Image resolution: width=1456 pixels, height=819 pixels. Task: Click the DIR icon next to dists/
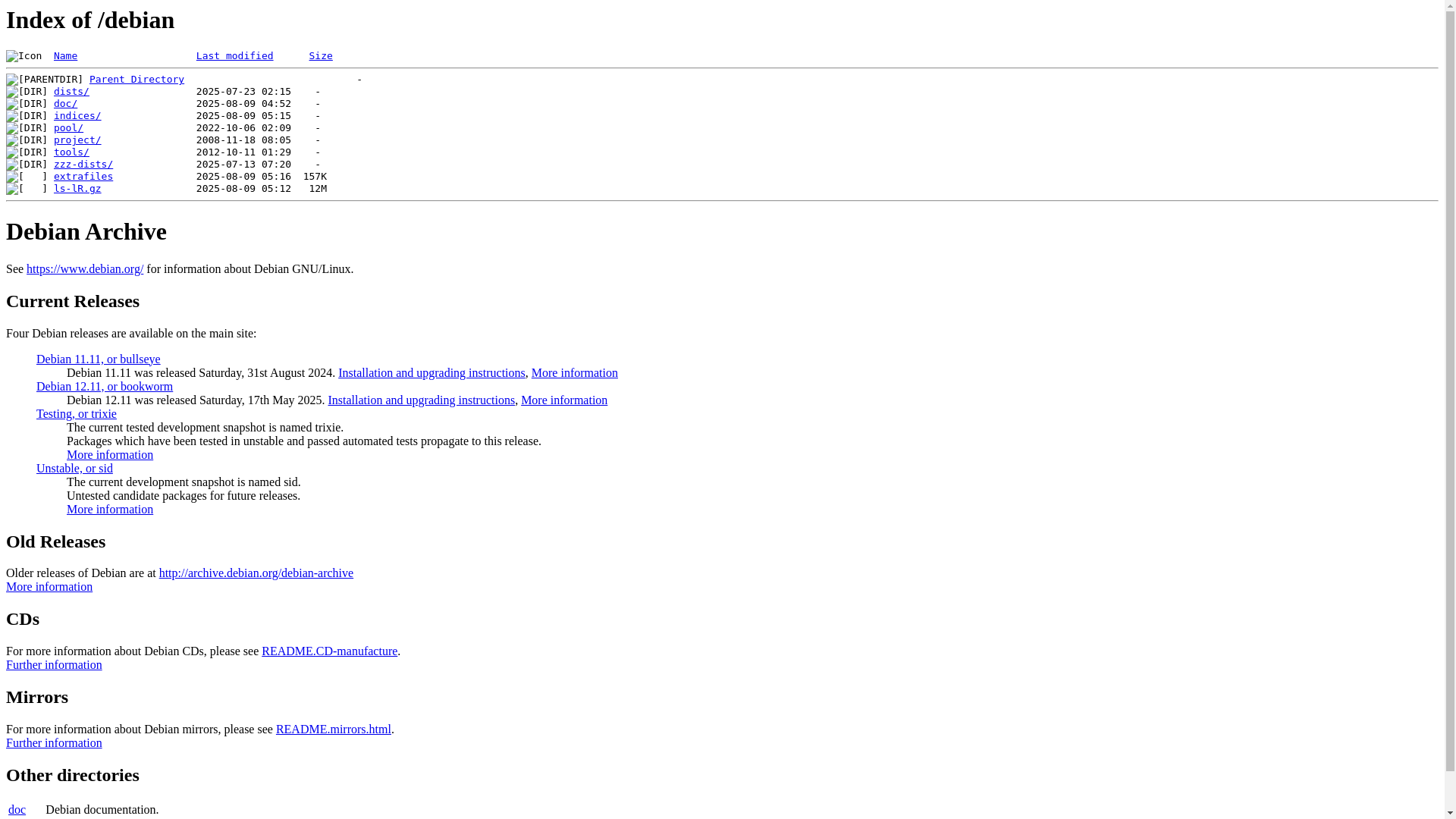[x=27, y=92]
